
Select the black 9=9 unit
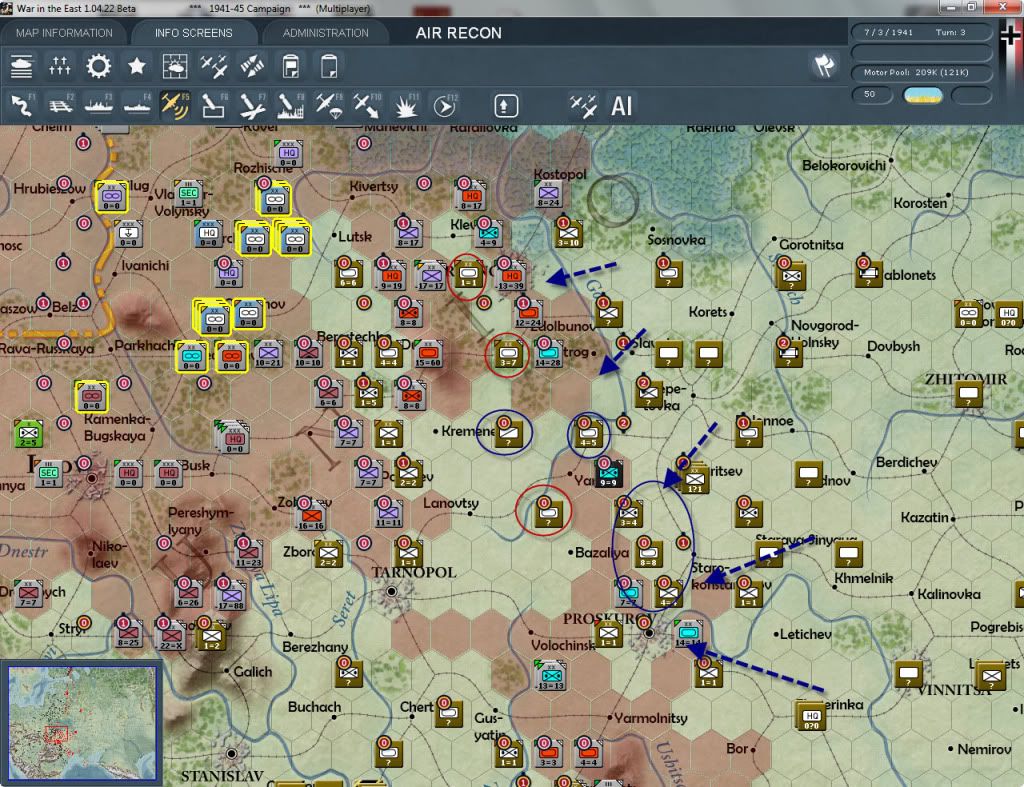[608, 473]
